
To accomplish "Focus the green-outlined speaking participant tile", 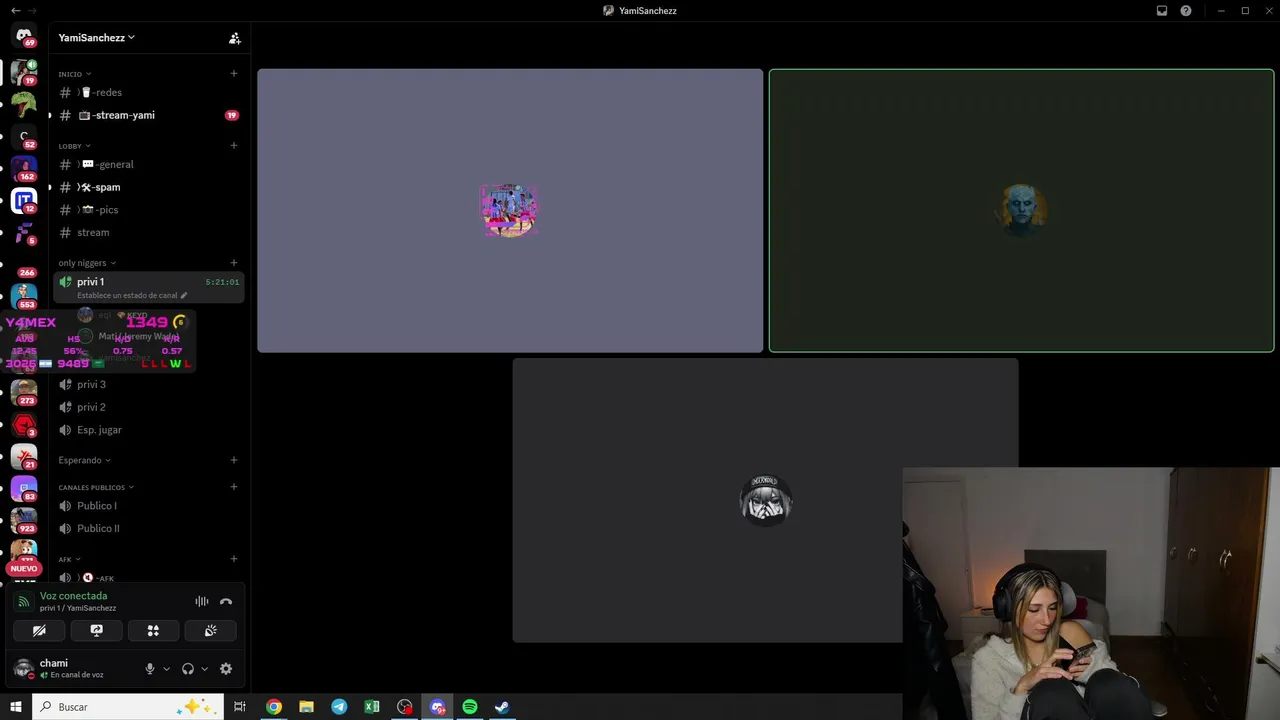I will 1021,211.
